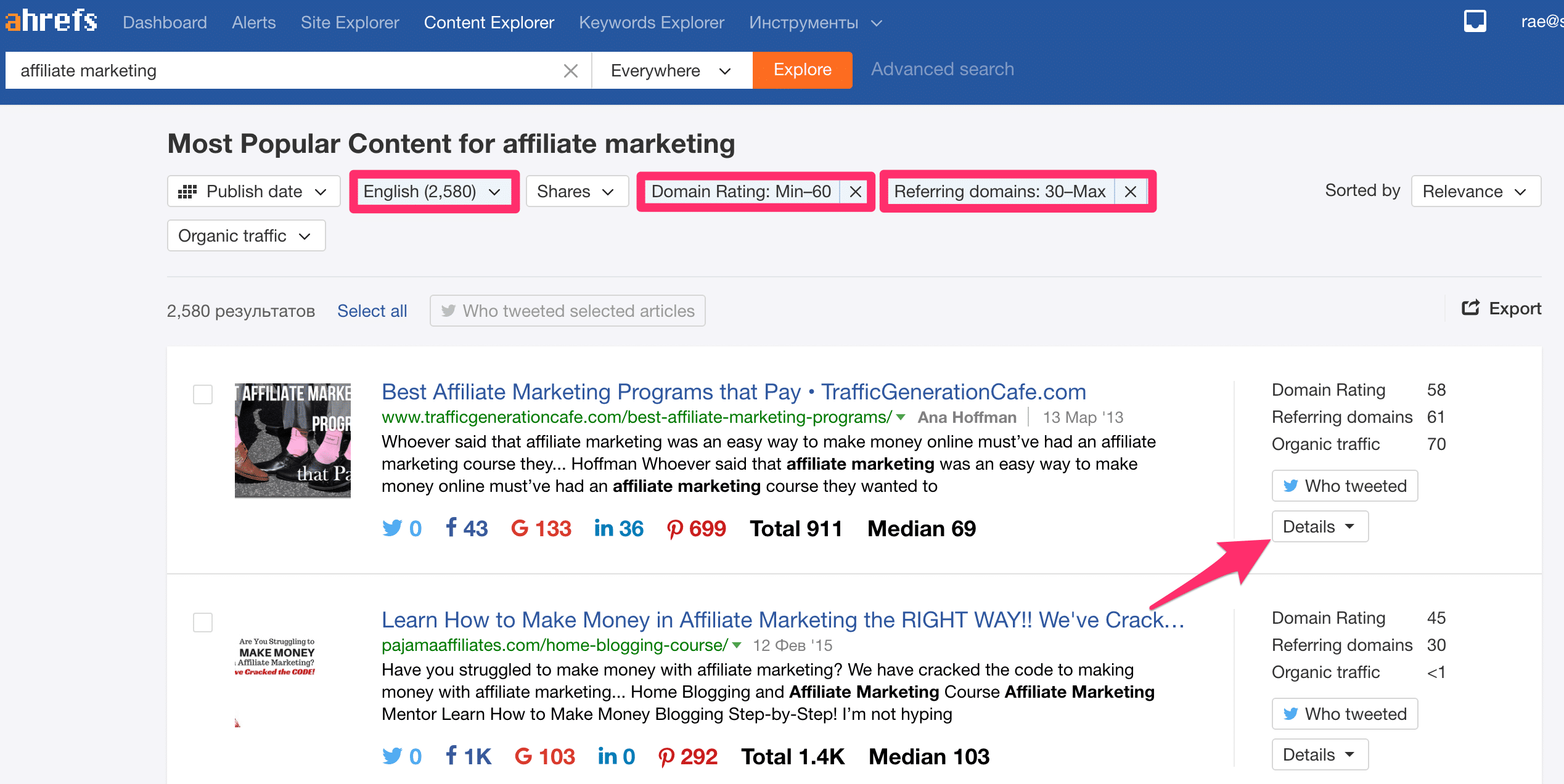Image resolution: width=1564 pixels, height=784 pixels.
Task: Expand the Everywhere search scope dropdown
Action: (x=671, y=71)
